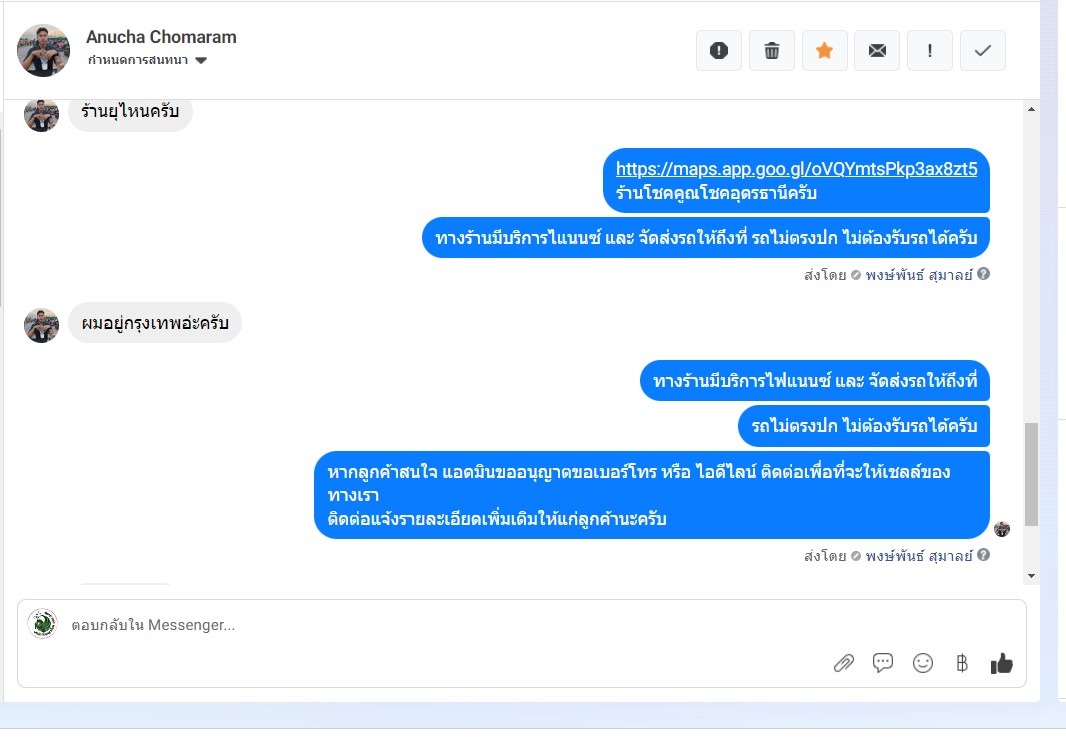1066x740 pixels.
Task: Click the scrollbar up arrow
Action: pos(1031,110)
